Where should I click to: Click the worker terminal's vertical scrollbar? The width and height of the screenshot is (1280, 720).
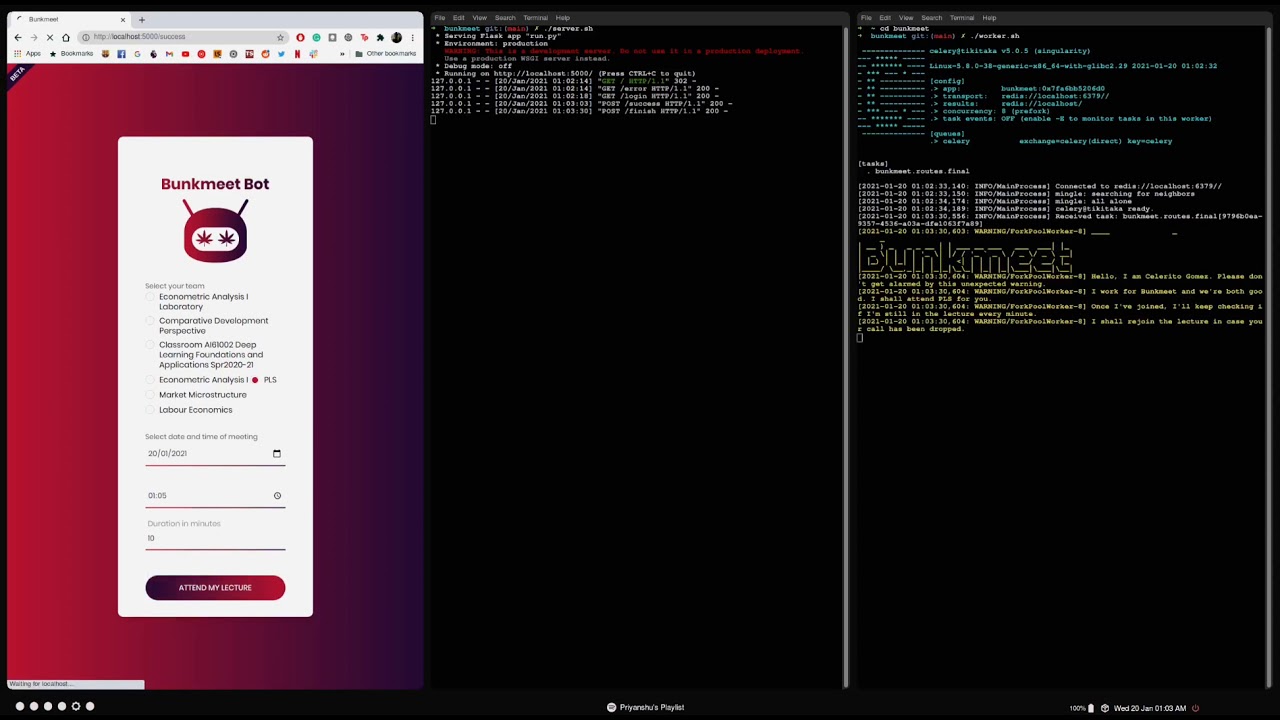click(x=1270, y=355)
